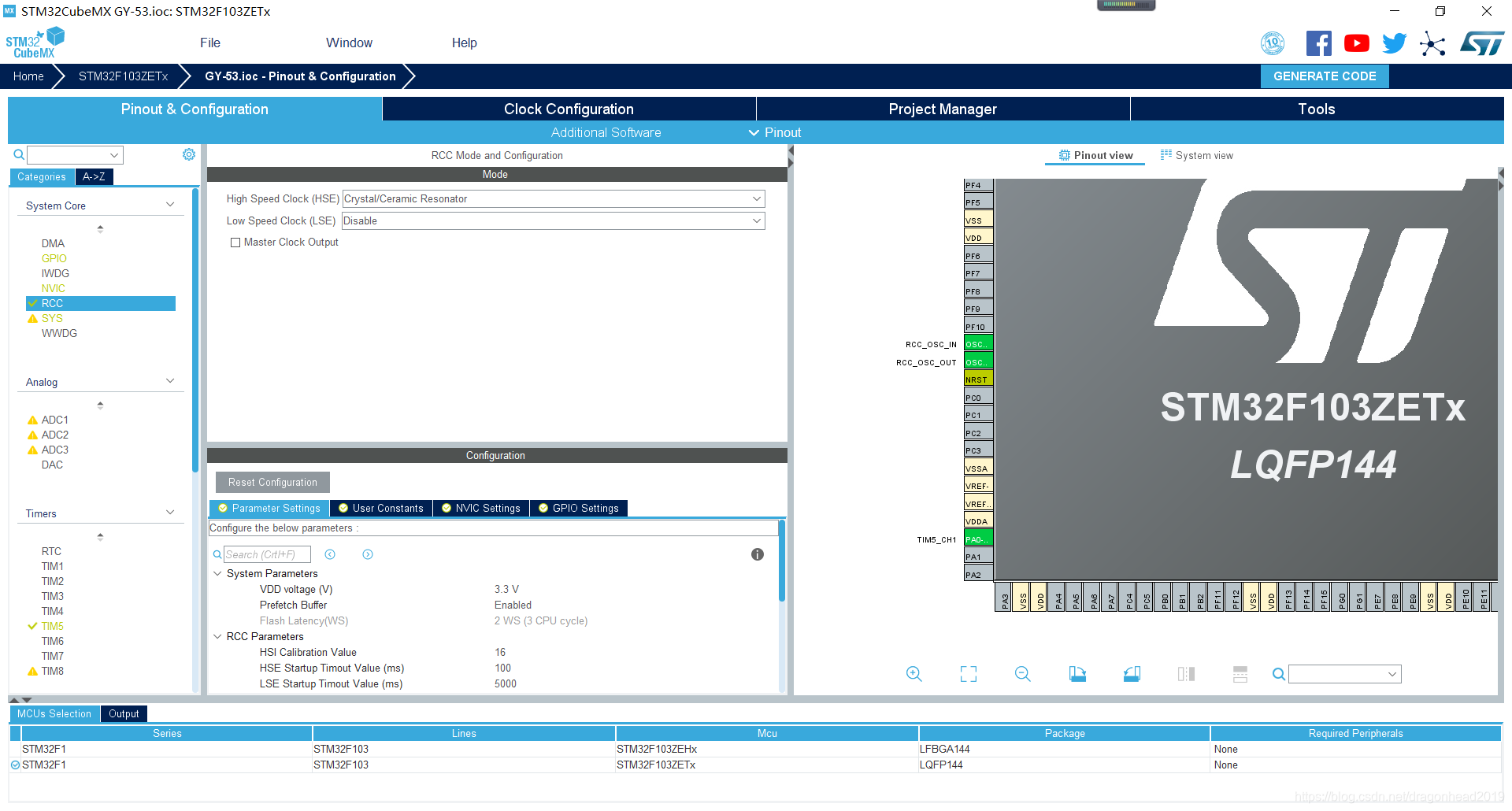Open the YouTube link icon
This screenshot has width=1512, height=811.
[x=1356, y=43]
